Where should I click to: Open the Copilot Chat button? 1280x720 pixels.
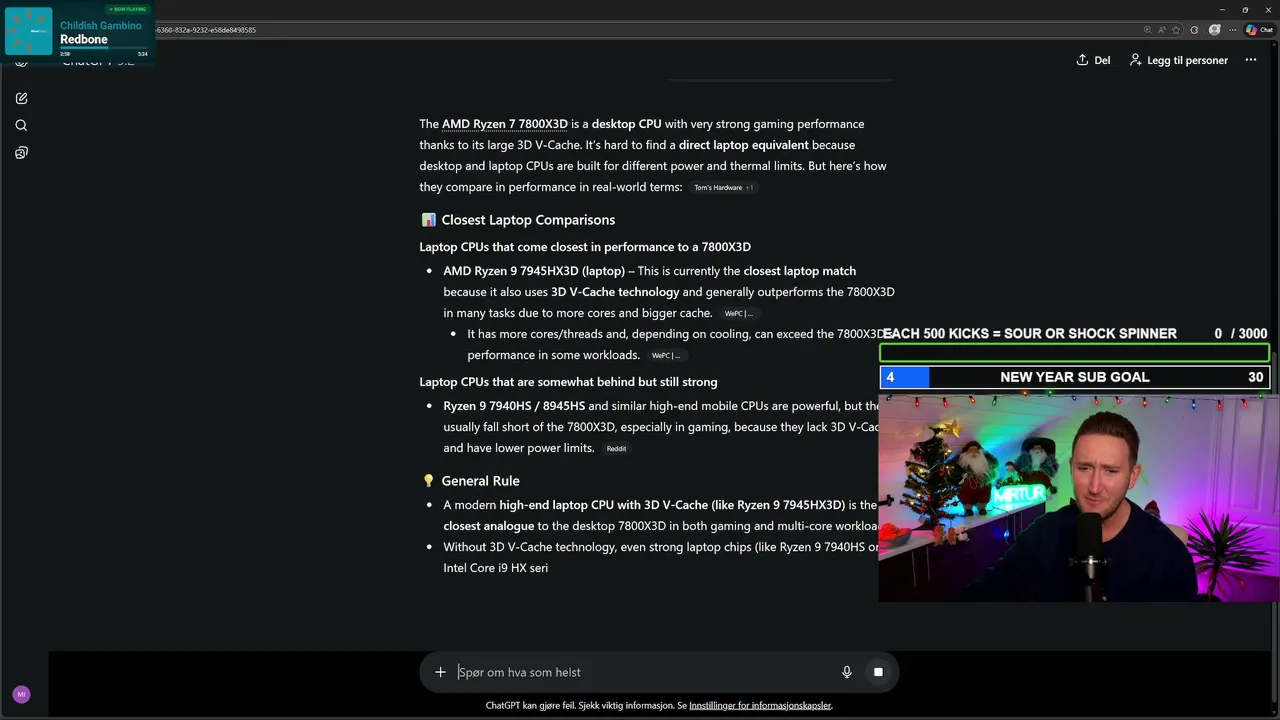point(1259,30)
